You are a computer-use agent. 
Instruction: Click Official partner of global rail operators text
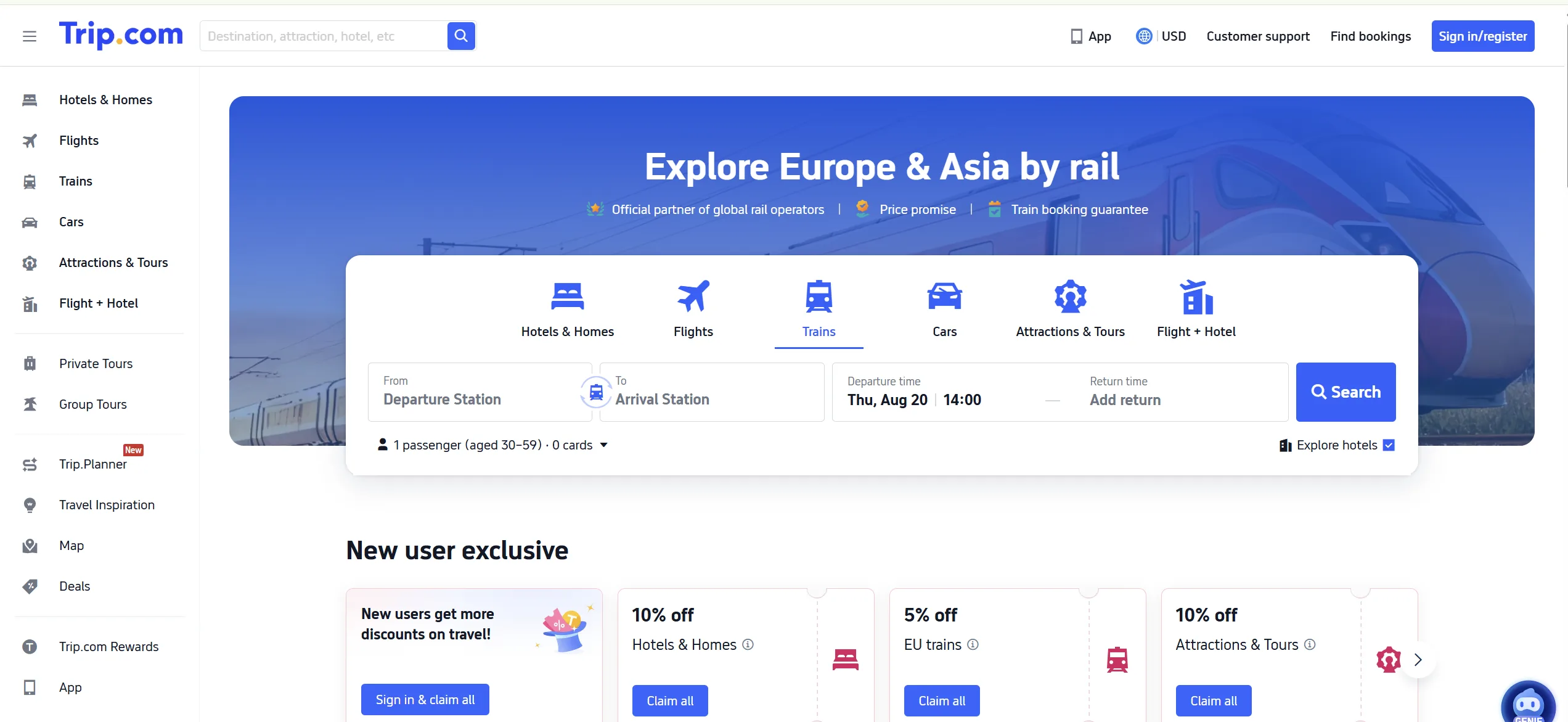pos(717,210)
